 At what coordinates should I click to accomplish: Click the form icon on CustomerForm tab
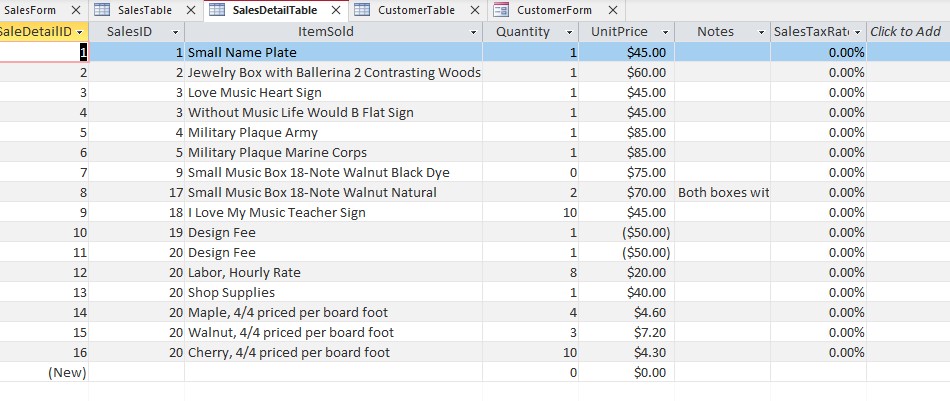500,10
